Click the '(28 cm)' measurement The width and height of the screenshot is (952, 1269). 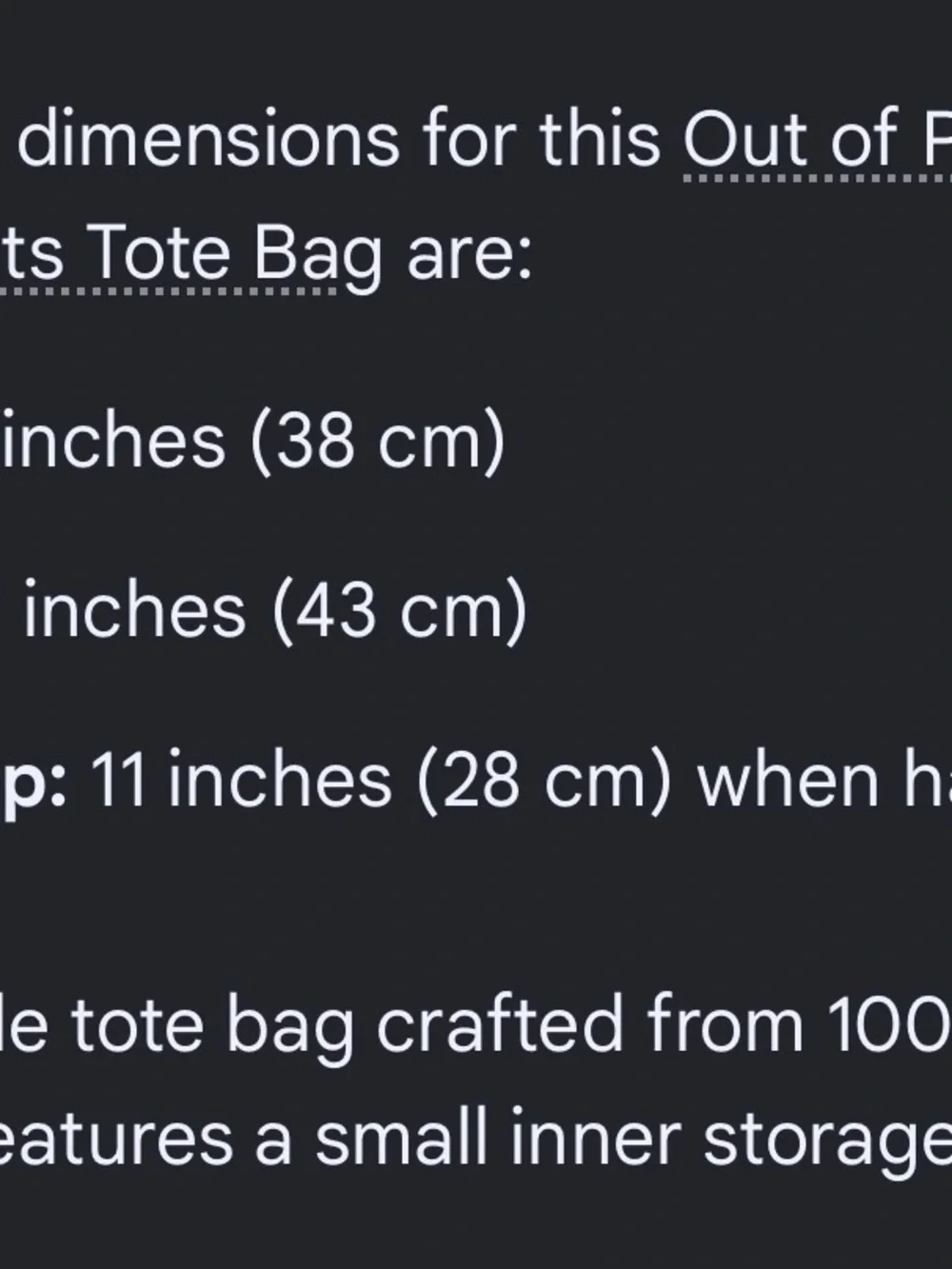tap(544, 780)
